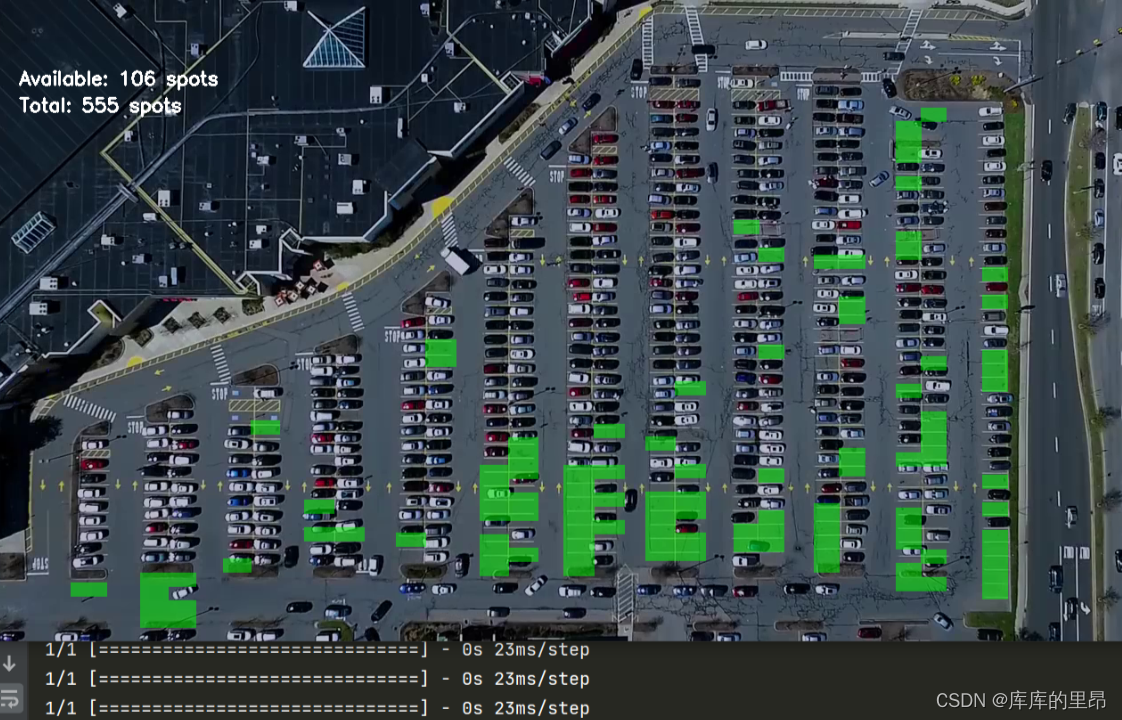This screenshot has height=720, width=1122.
Task: Click the 'Available: 106 spots' overlay text
Action: (x=118, y=79)
